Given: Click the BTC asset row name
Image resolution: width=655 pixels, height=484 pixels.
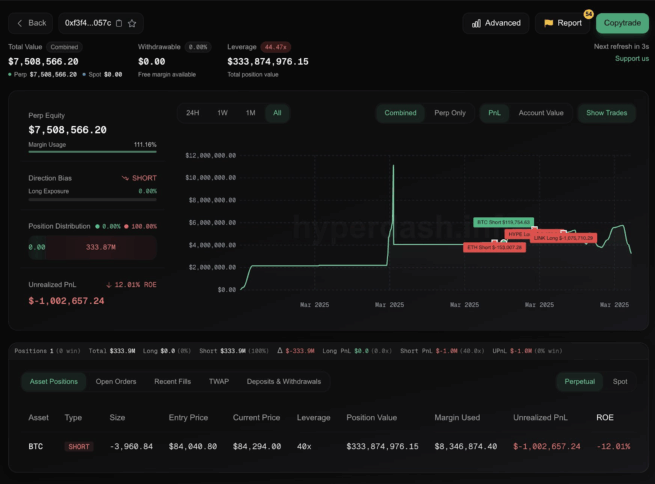Looking at the screenshot, I should (36, 446).
